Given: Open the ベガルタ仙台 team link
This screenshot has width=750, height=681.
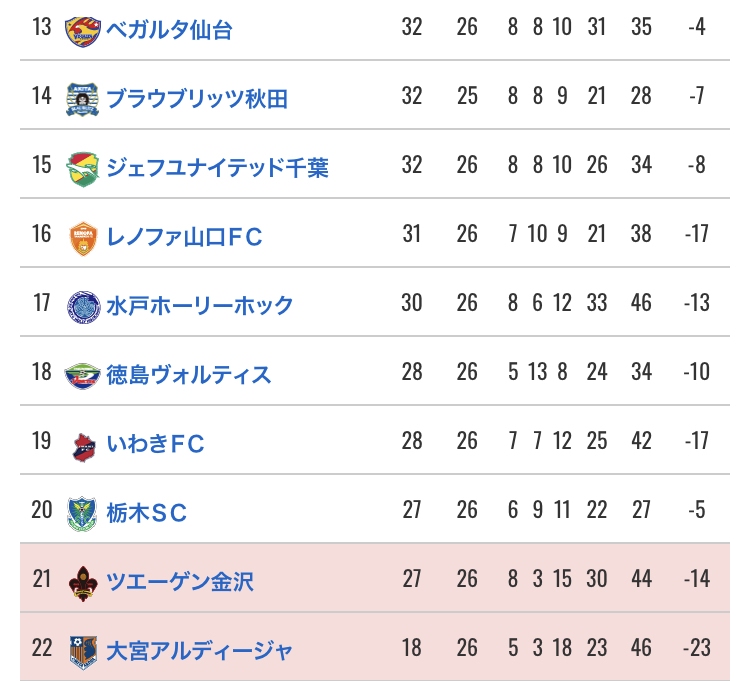Looking at the screenshot, I should click(x=169, y=30).
